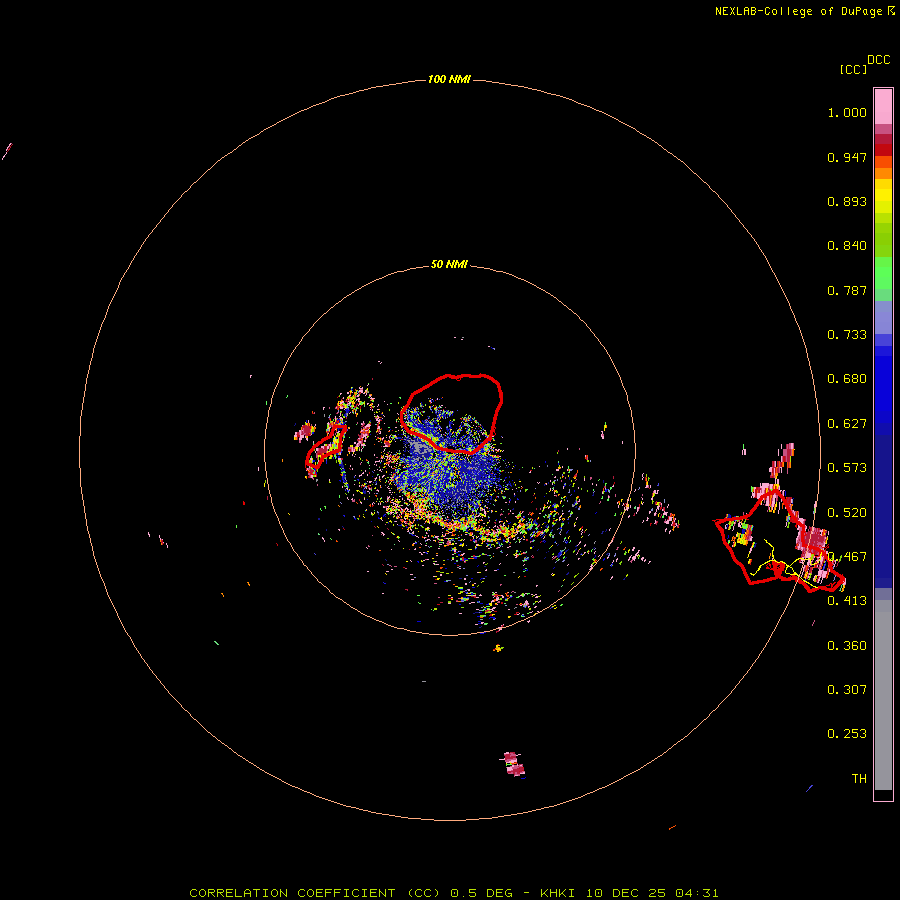This screenshot has height=900, width=900.
Task: Select the 0.467 scale value
Action: (847, 557)
